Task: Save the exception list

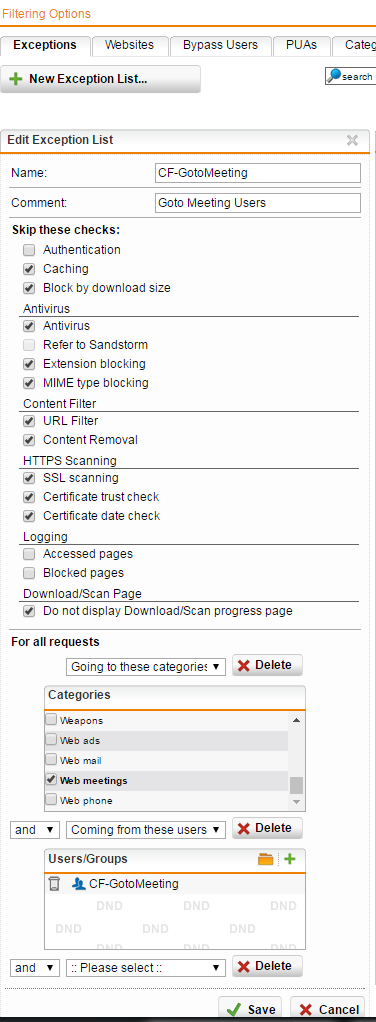Action: [x=251, y=1010]
